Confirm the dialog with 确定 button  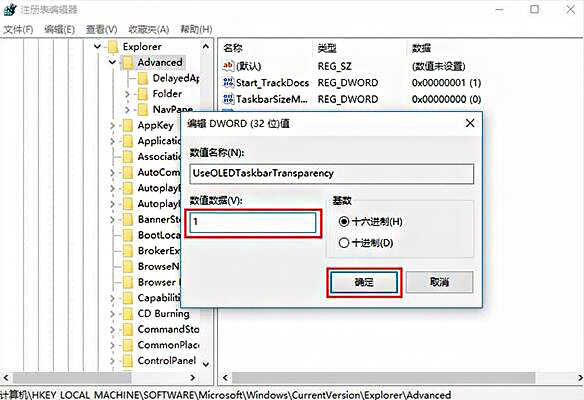coord(364,282)
